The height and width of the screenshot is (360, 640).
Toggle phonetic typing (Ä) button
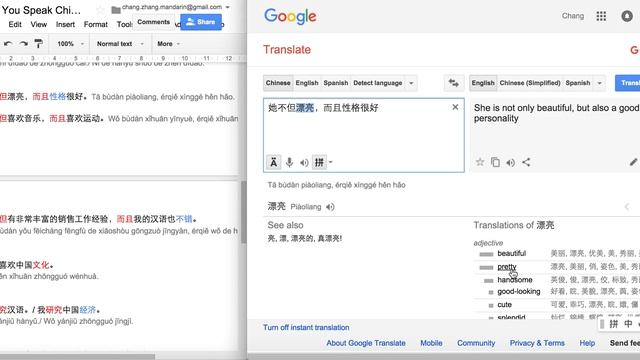click(273, 162)
